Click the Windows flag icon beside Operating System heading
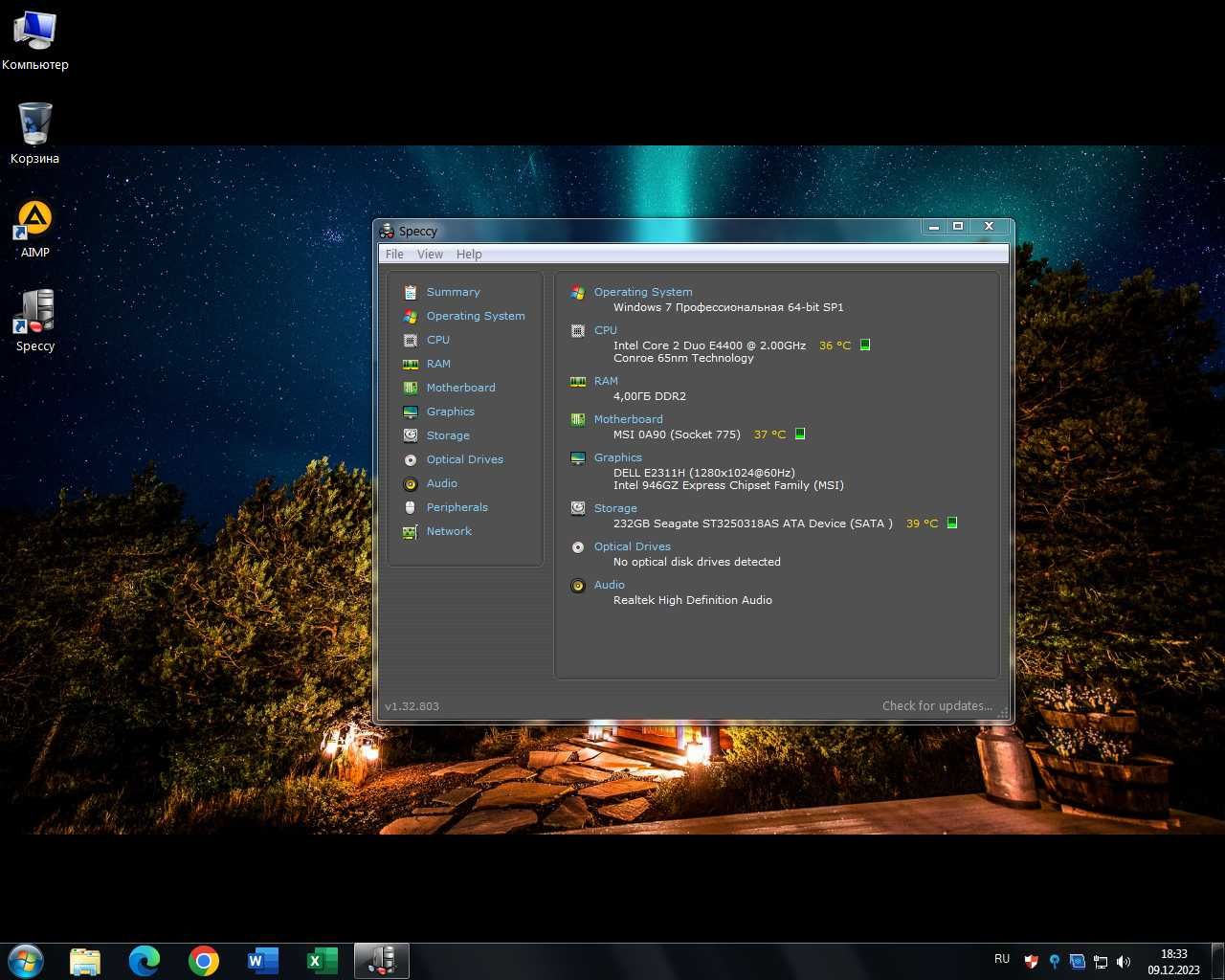Screen dimensions: 1225x980 pos(578,293)
